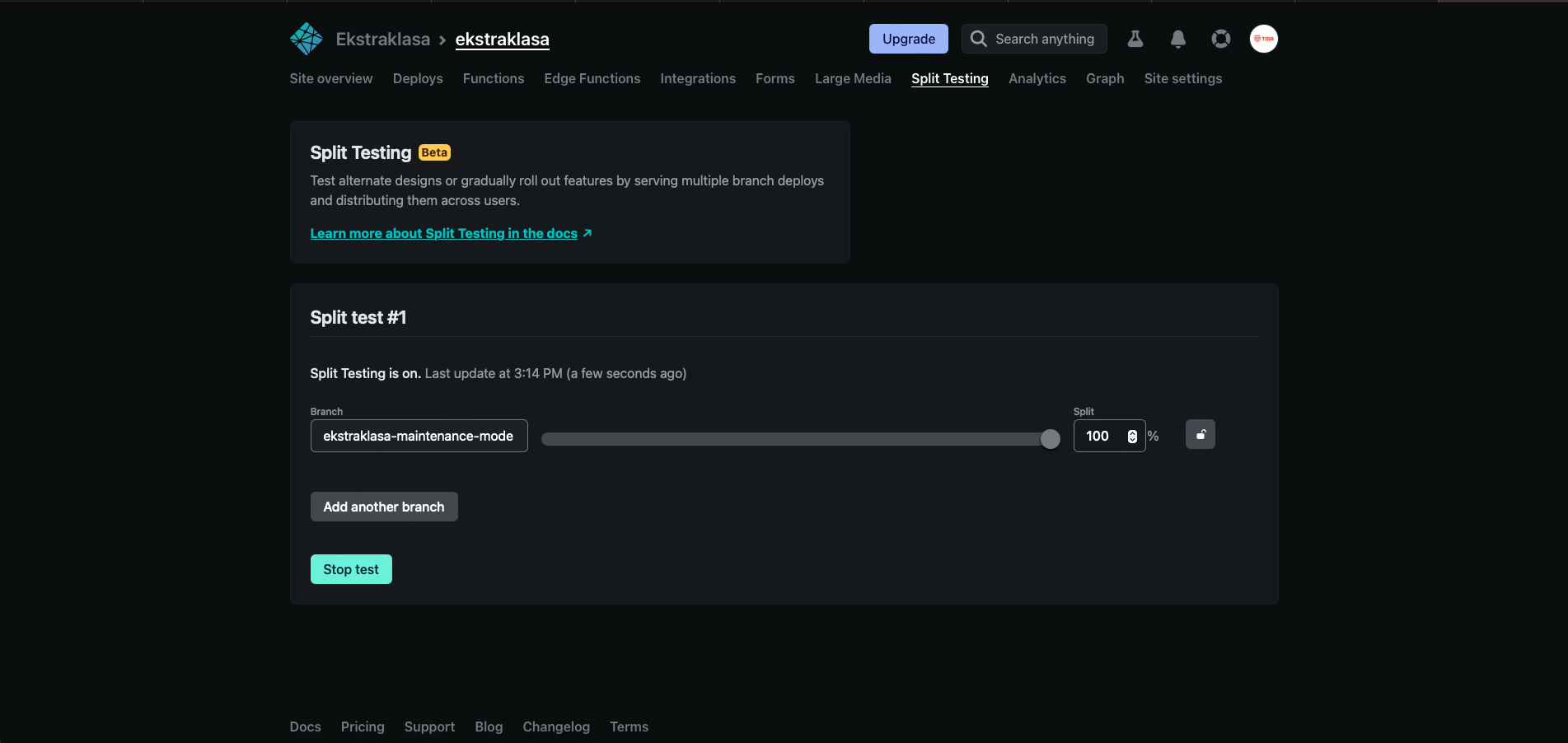
Task: Click the split value stepper arrows
Action: (1132, 437)
